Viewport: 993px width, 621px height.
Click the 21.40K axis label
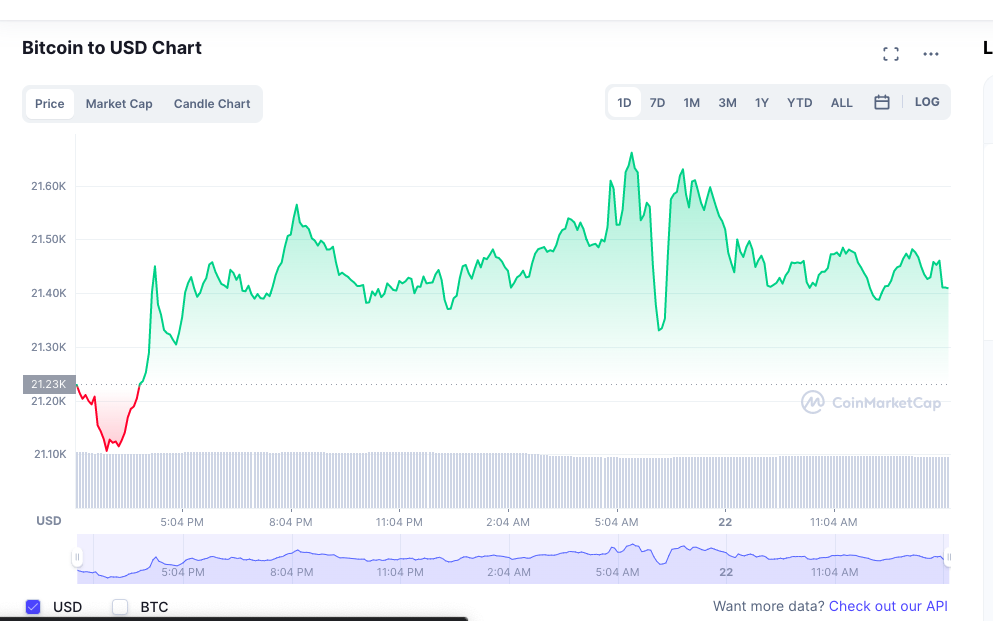(x=49, y=293)
